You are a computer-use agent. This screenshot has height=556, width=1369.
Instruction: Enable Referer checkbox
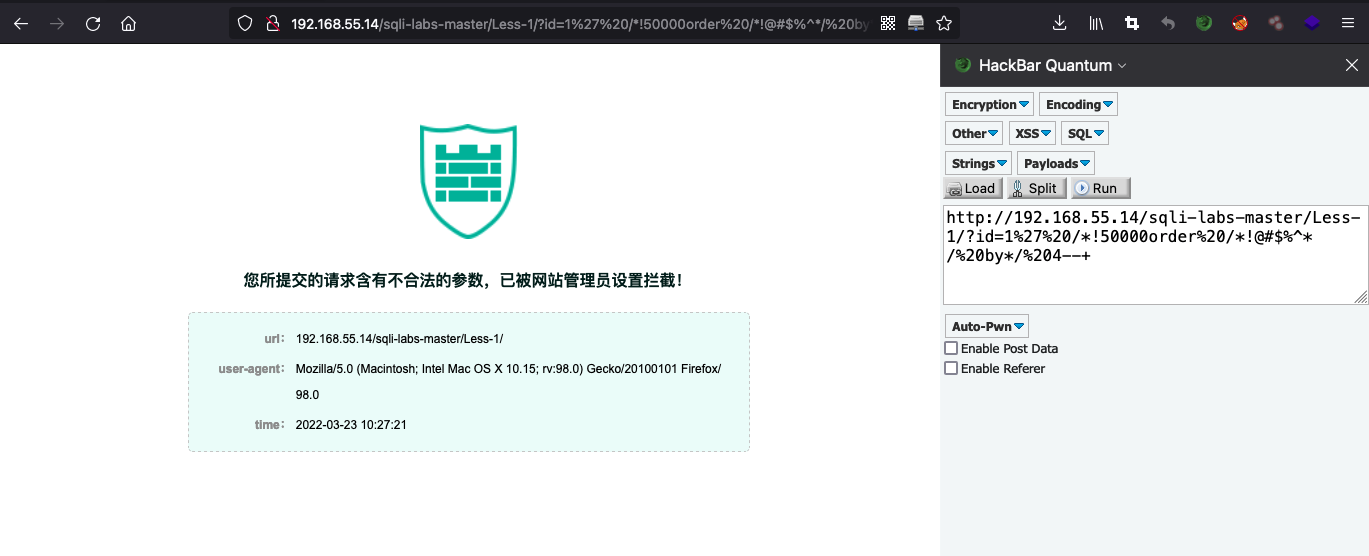tap(951, 368)
